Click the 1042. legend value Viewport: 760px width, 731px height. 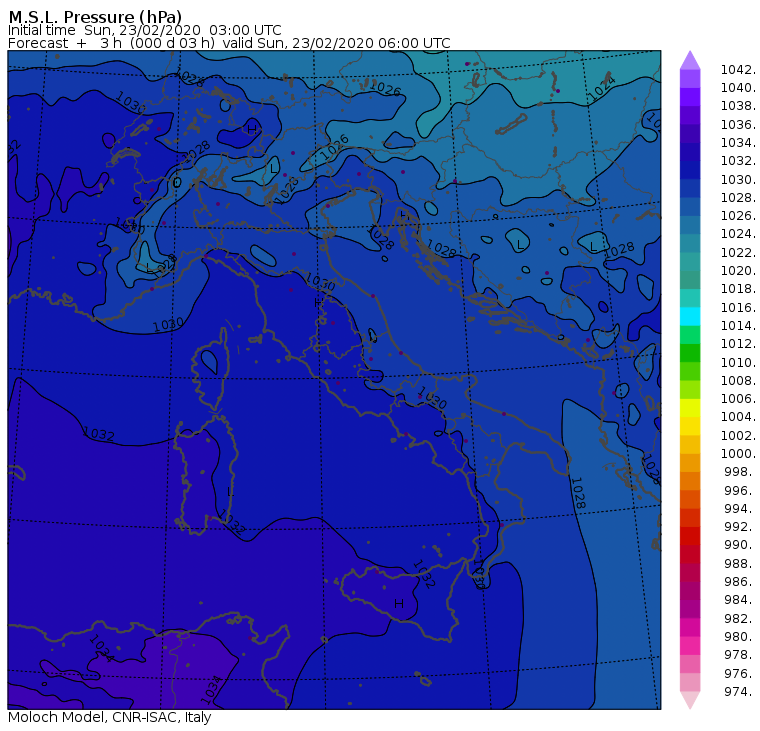point(738,70)
